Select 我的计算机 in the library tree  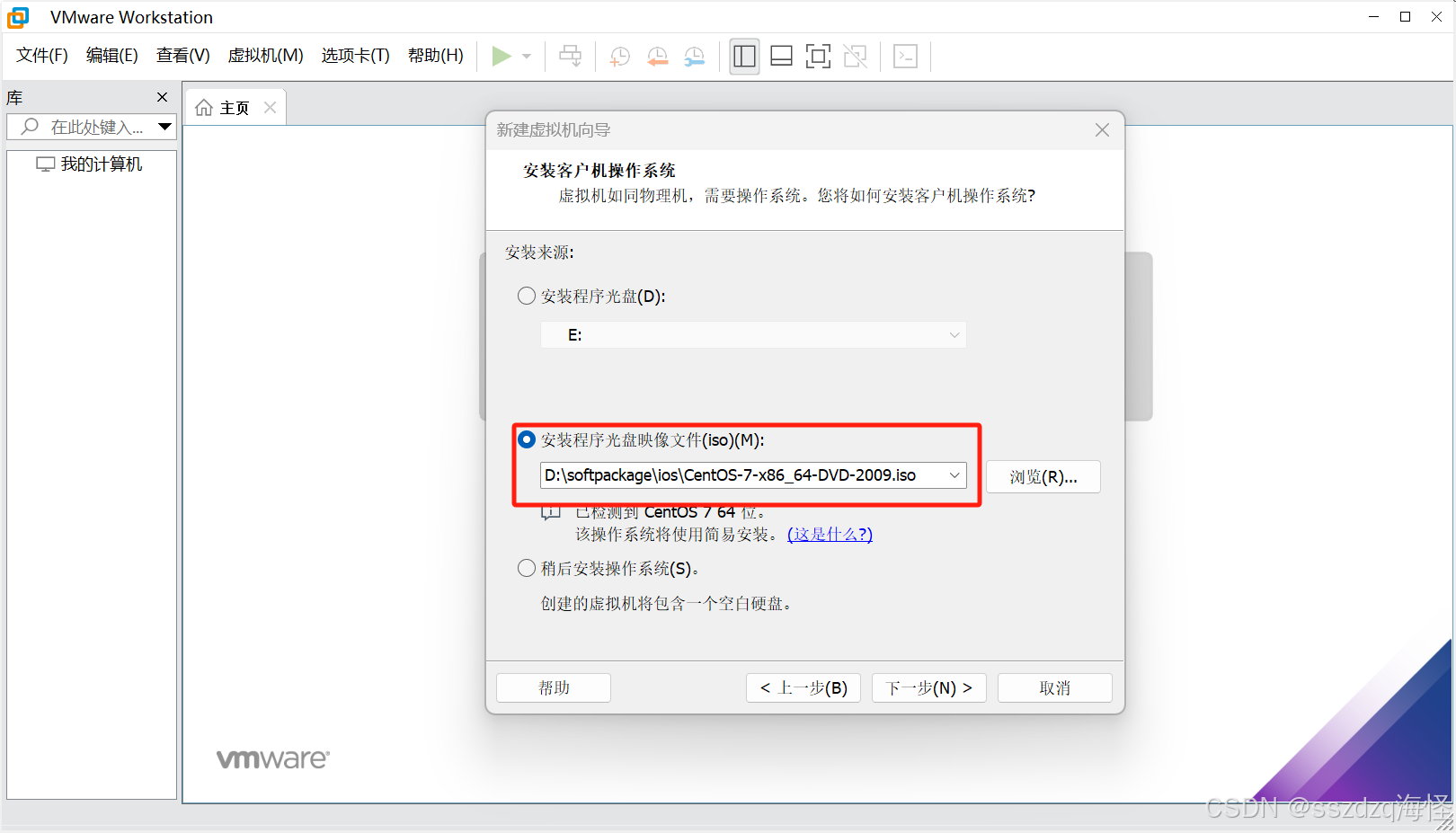click(89, 164)
